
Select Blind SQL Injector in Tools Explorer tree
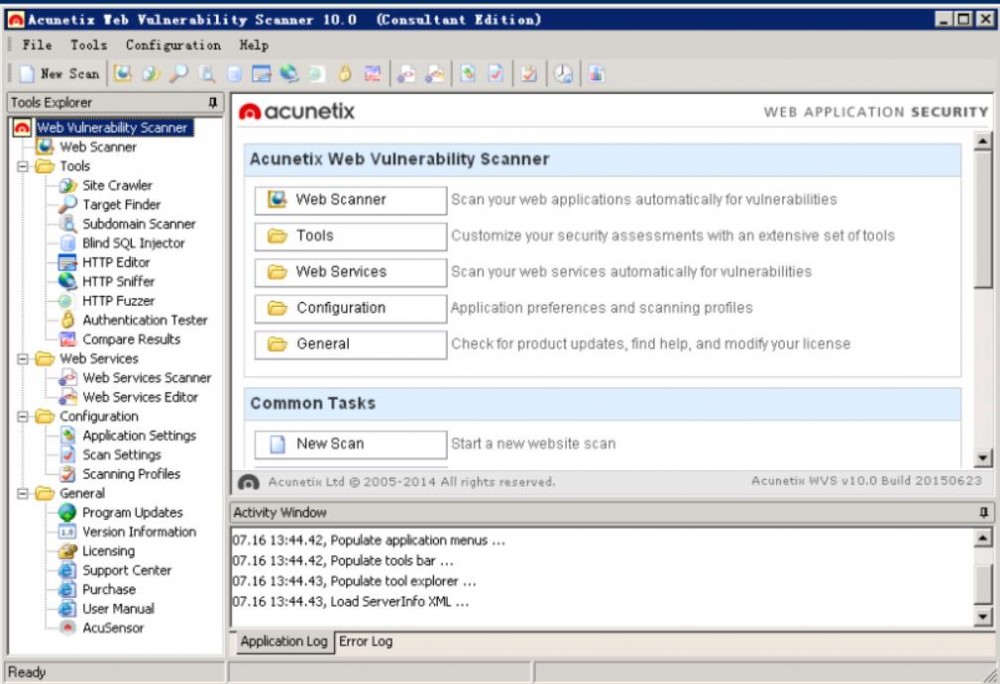133,243
